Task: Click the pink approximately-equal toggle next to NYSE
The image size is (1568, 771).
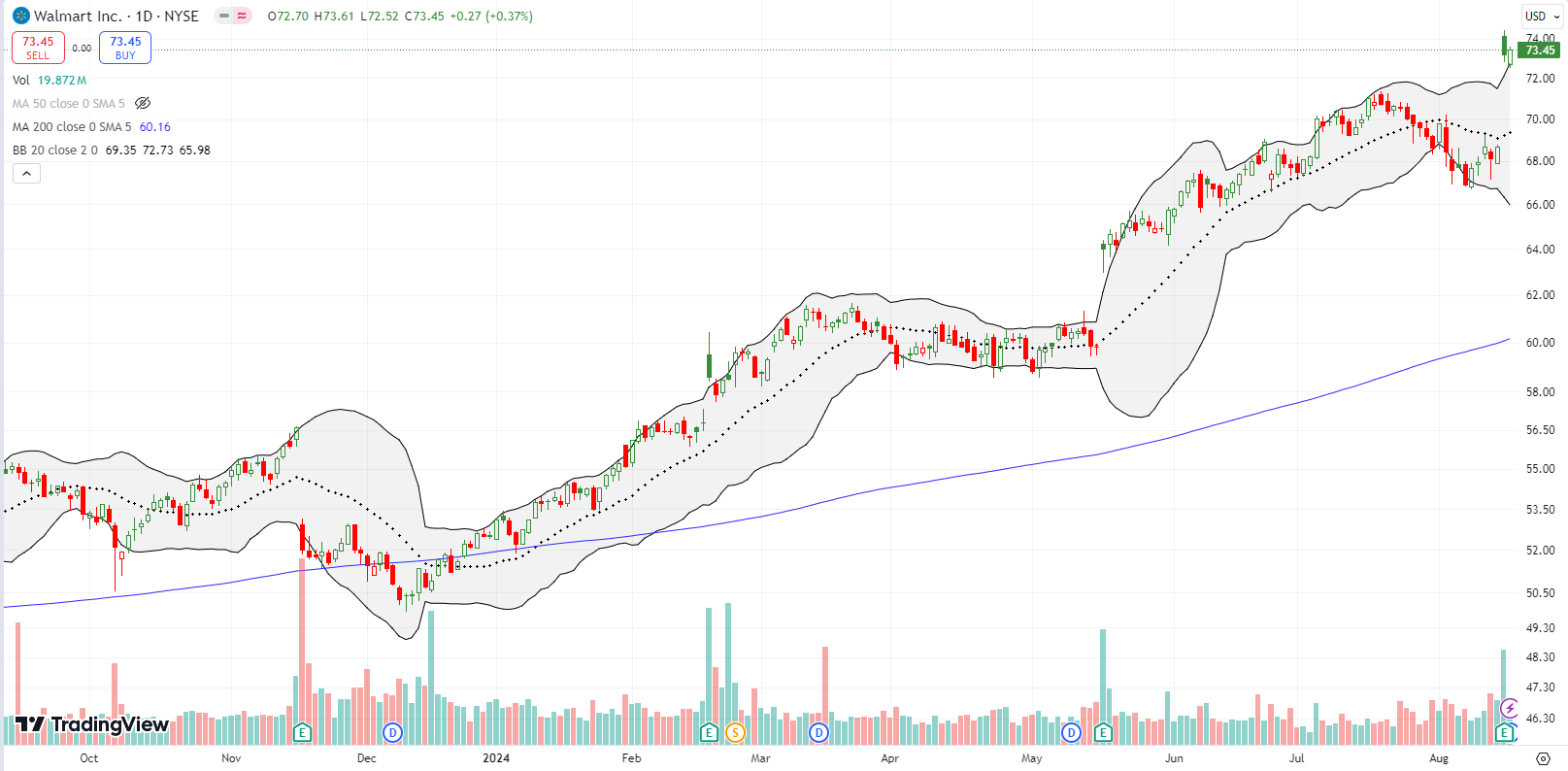Action: click(242, 16)
